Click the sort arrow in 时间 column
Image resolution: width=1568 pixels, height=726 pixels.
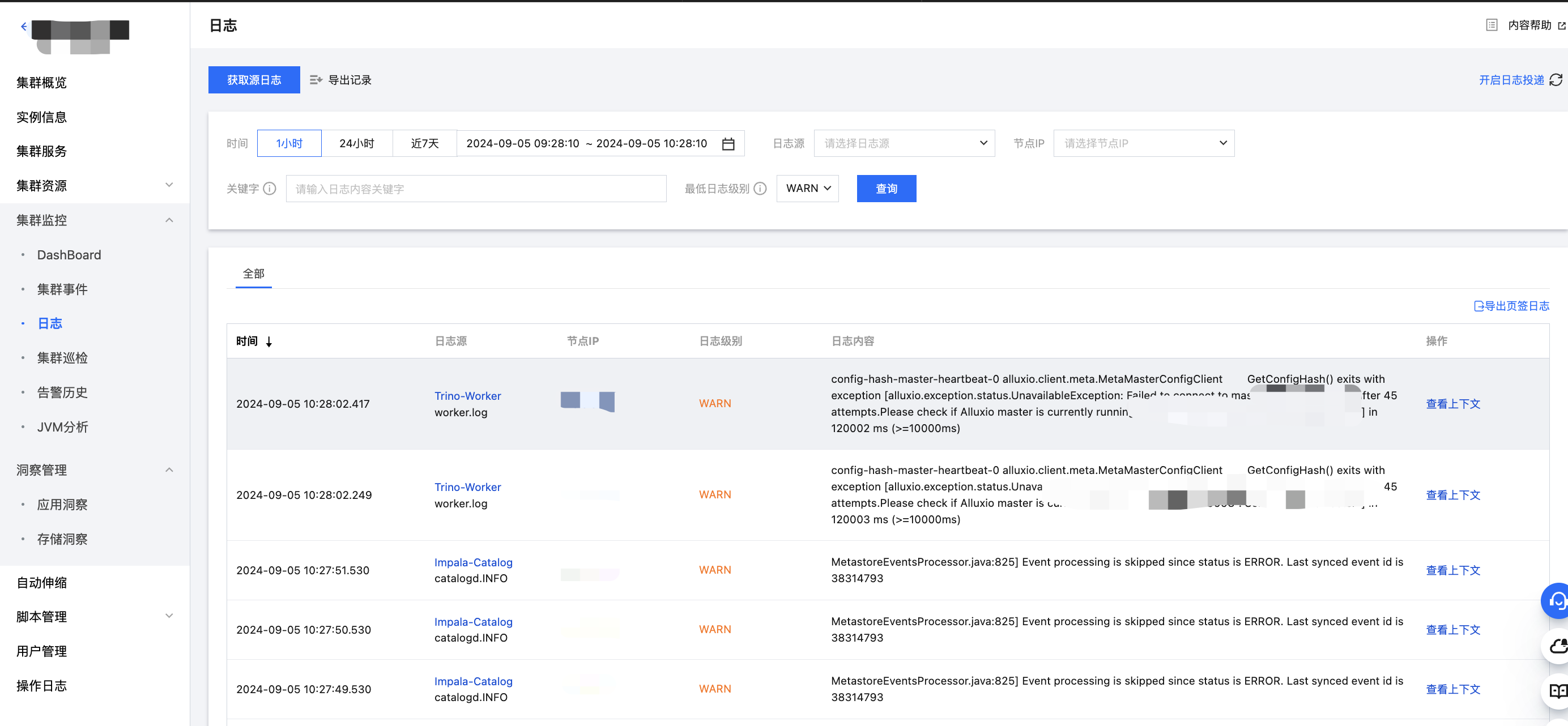[x=269, y=341]
